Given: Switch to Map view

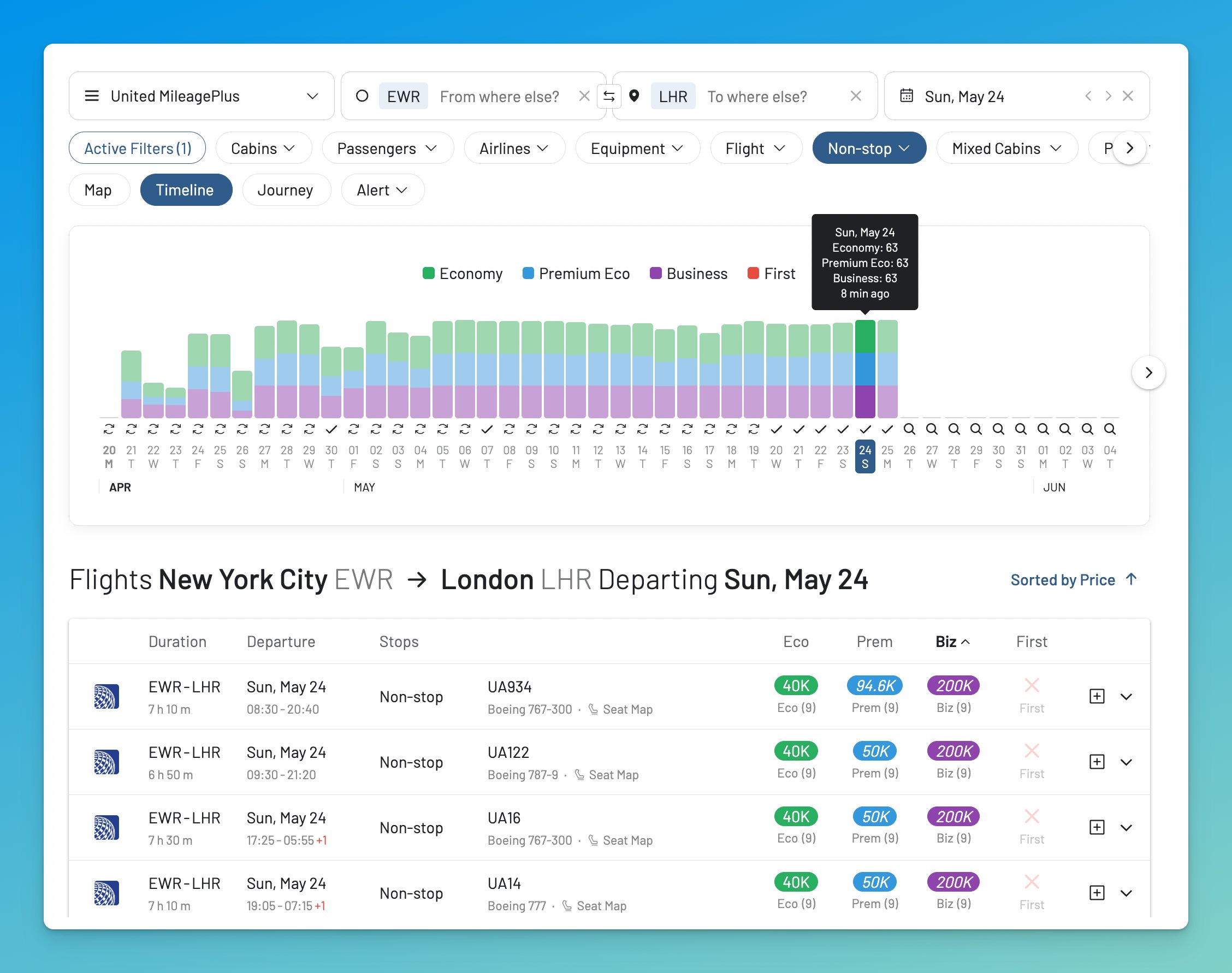Looking at the screenshot, I should coord(99,189).
